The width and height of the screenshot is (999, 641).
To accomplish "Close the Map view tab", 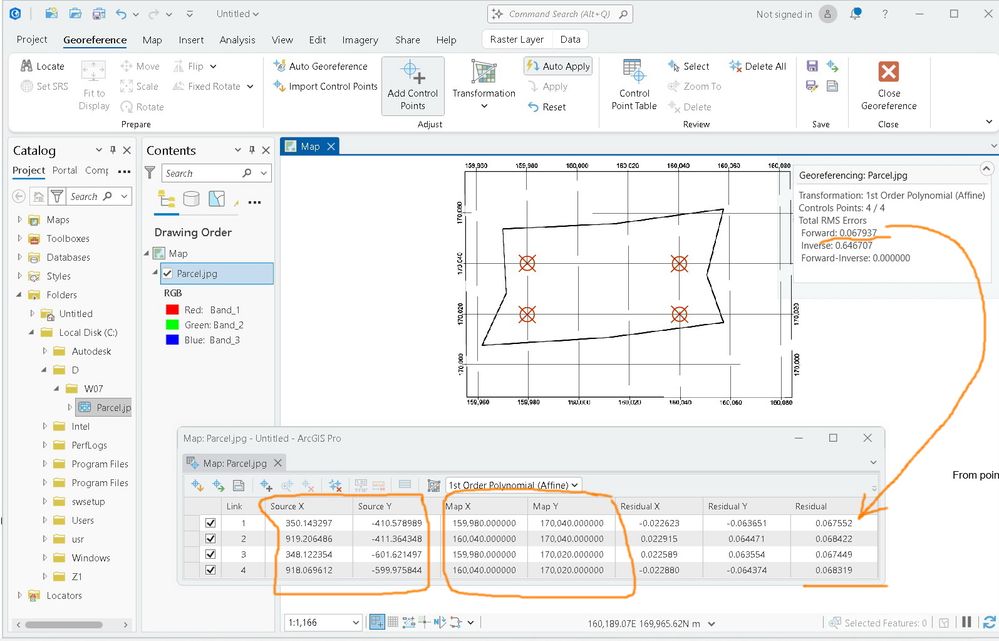I will (331, 147).
